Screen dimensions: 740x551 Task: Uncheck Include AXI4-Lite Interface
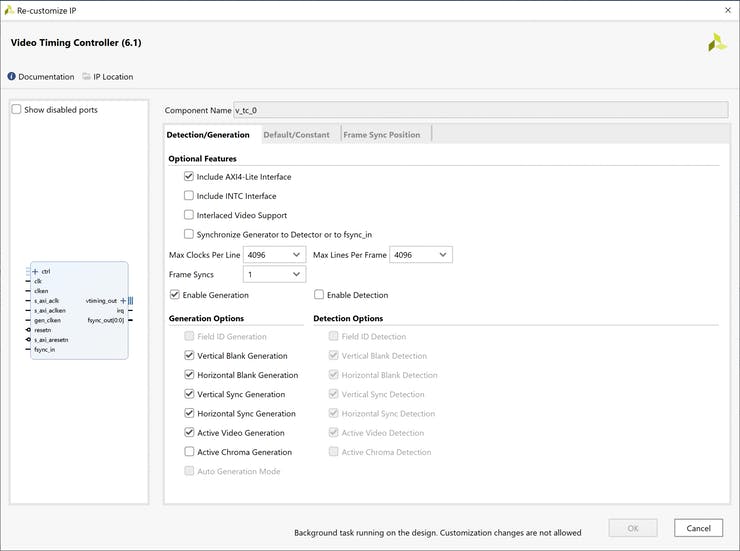[x=189, y=177]
